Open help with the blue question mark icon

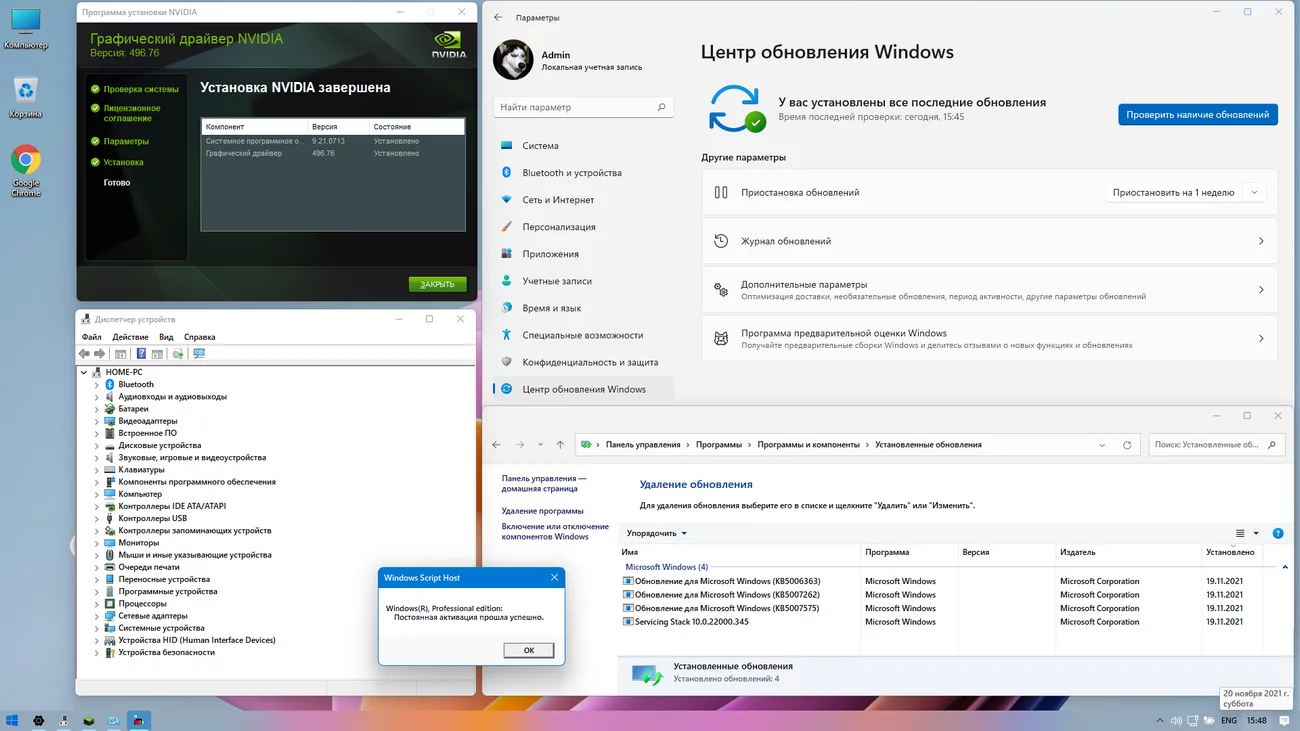1278,534
